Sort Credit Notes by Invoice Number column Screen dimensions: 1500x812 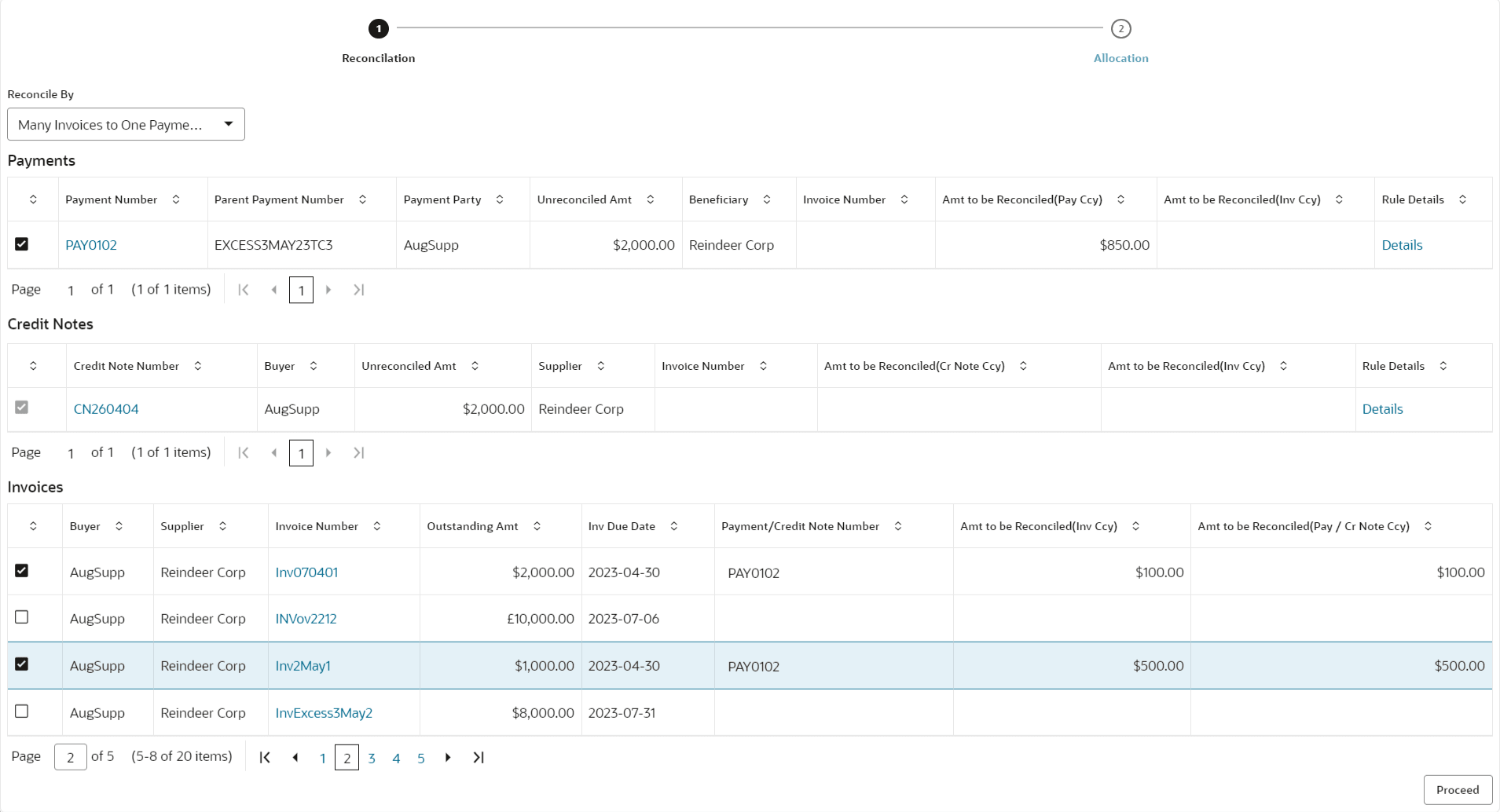(763, 366)
